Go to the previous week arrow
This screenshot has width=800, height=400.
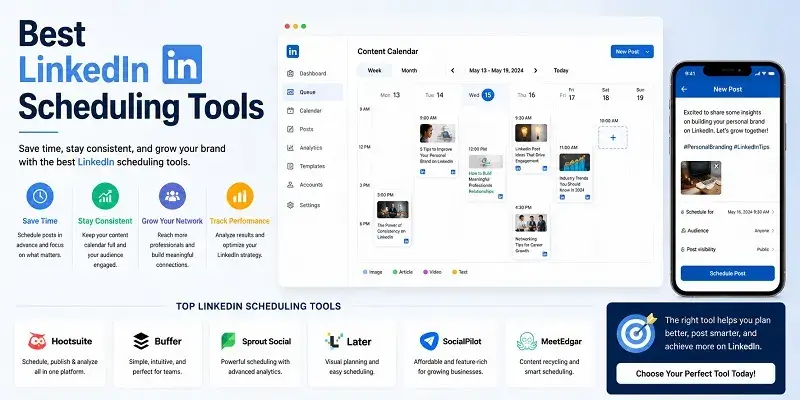point(453,70)
